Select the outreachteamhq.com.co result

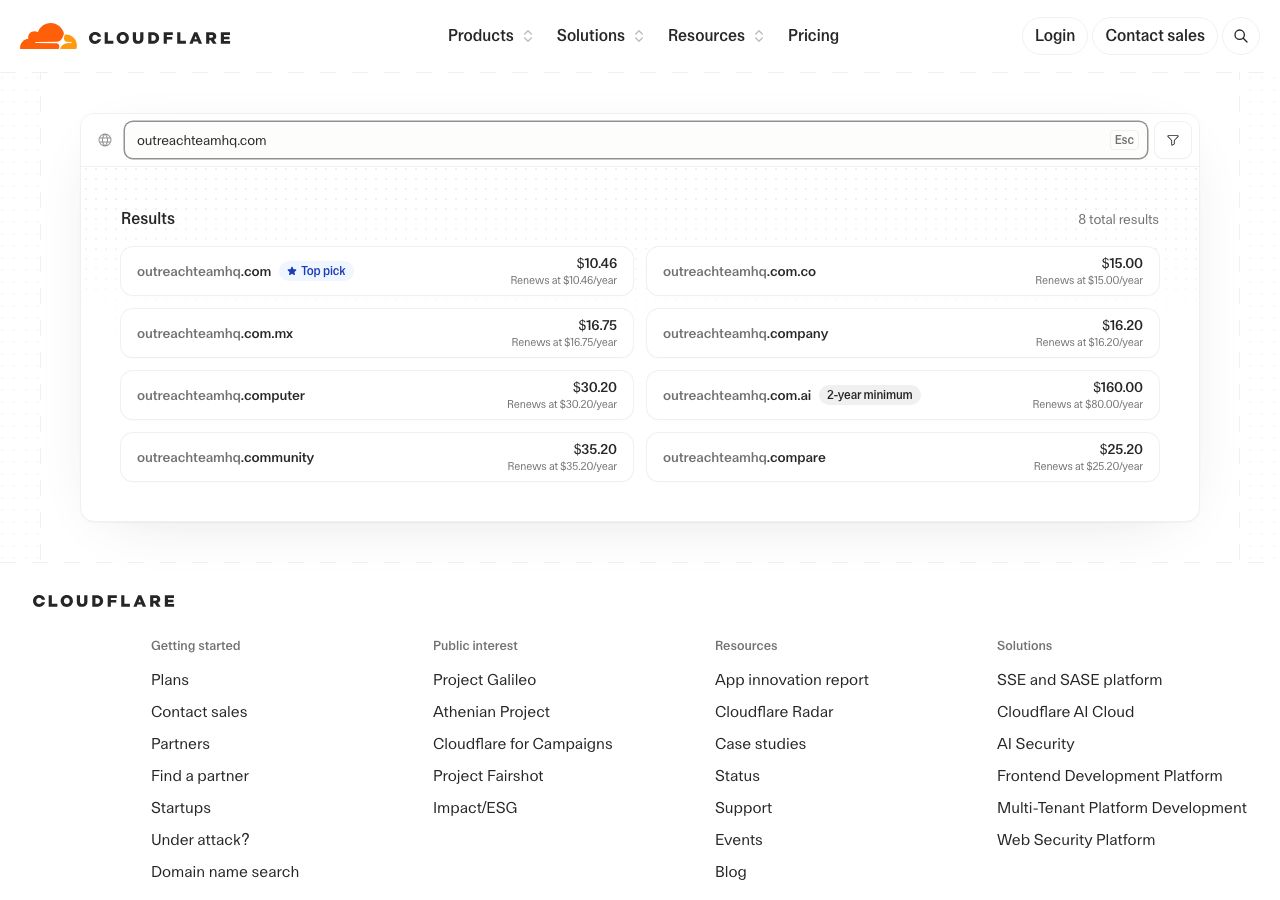pos(903,271)
